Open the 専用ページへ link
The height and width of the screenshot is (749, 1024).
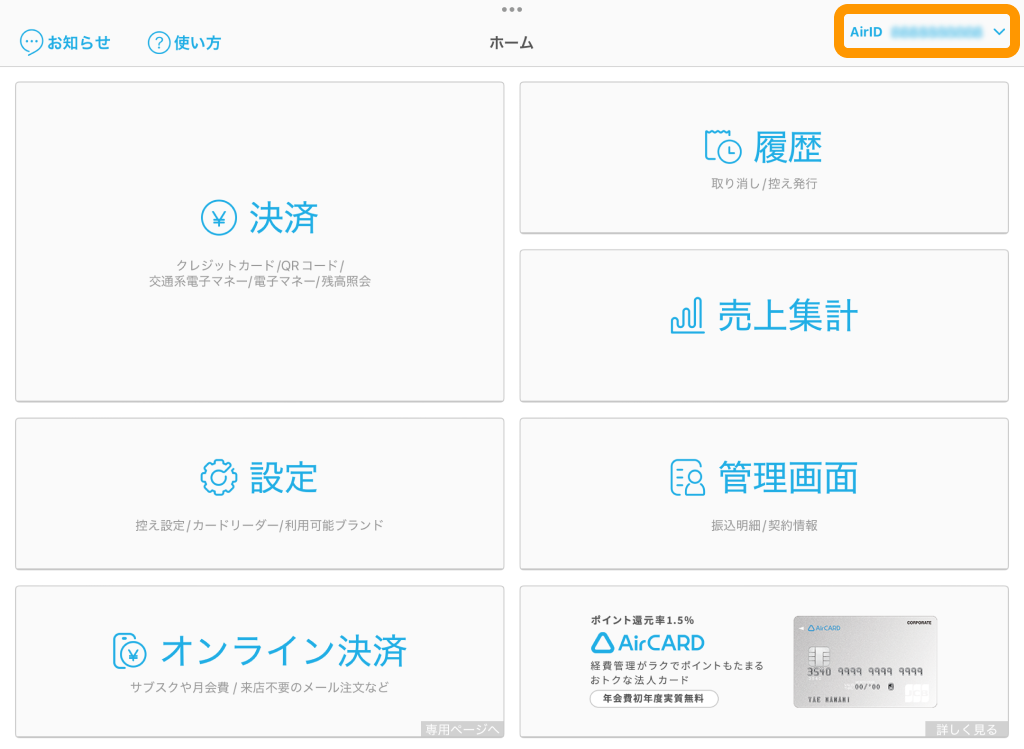pos(461,729)
